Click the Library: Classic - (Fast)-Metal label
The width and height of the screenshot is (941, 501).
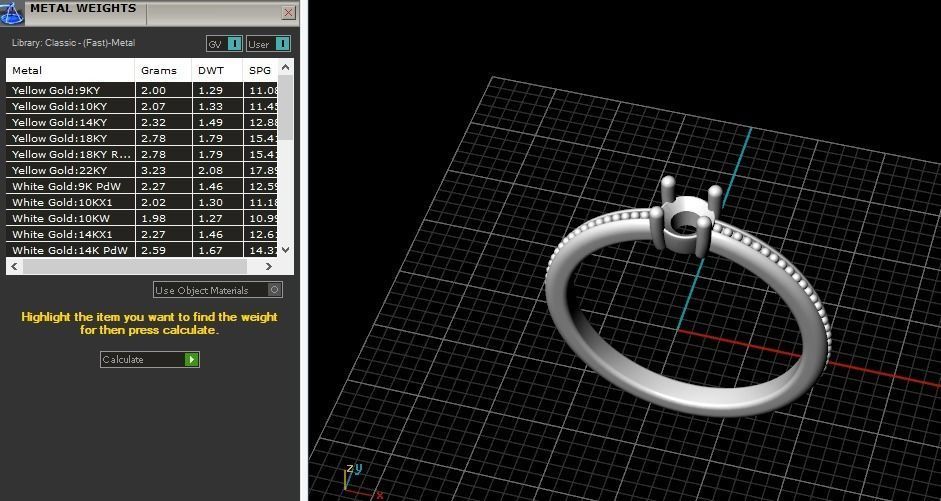(x=73, y=43)
